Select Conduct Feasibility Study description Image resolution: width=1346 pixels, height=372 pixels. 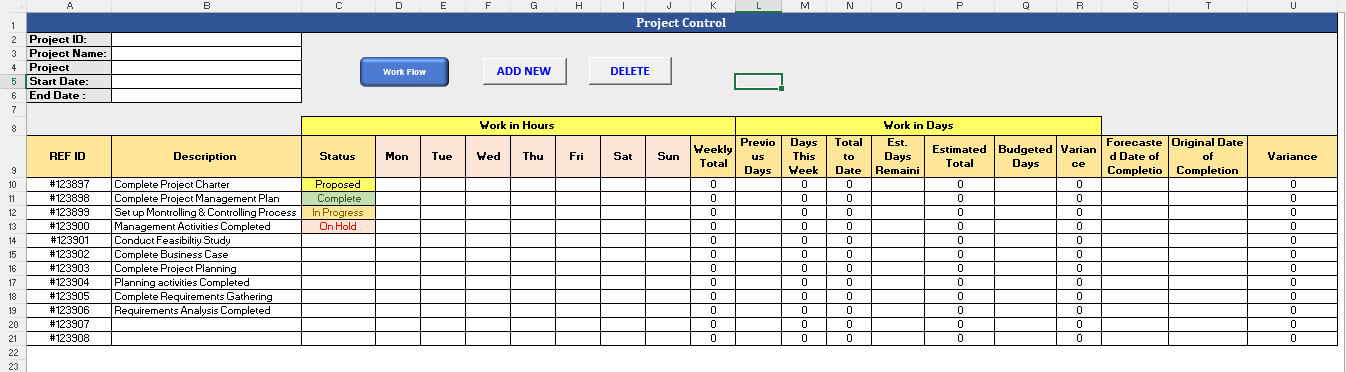(206, 240)
